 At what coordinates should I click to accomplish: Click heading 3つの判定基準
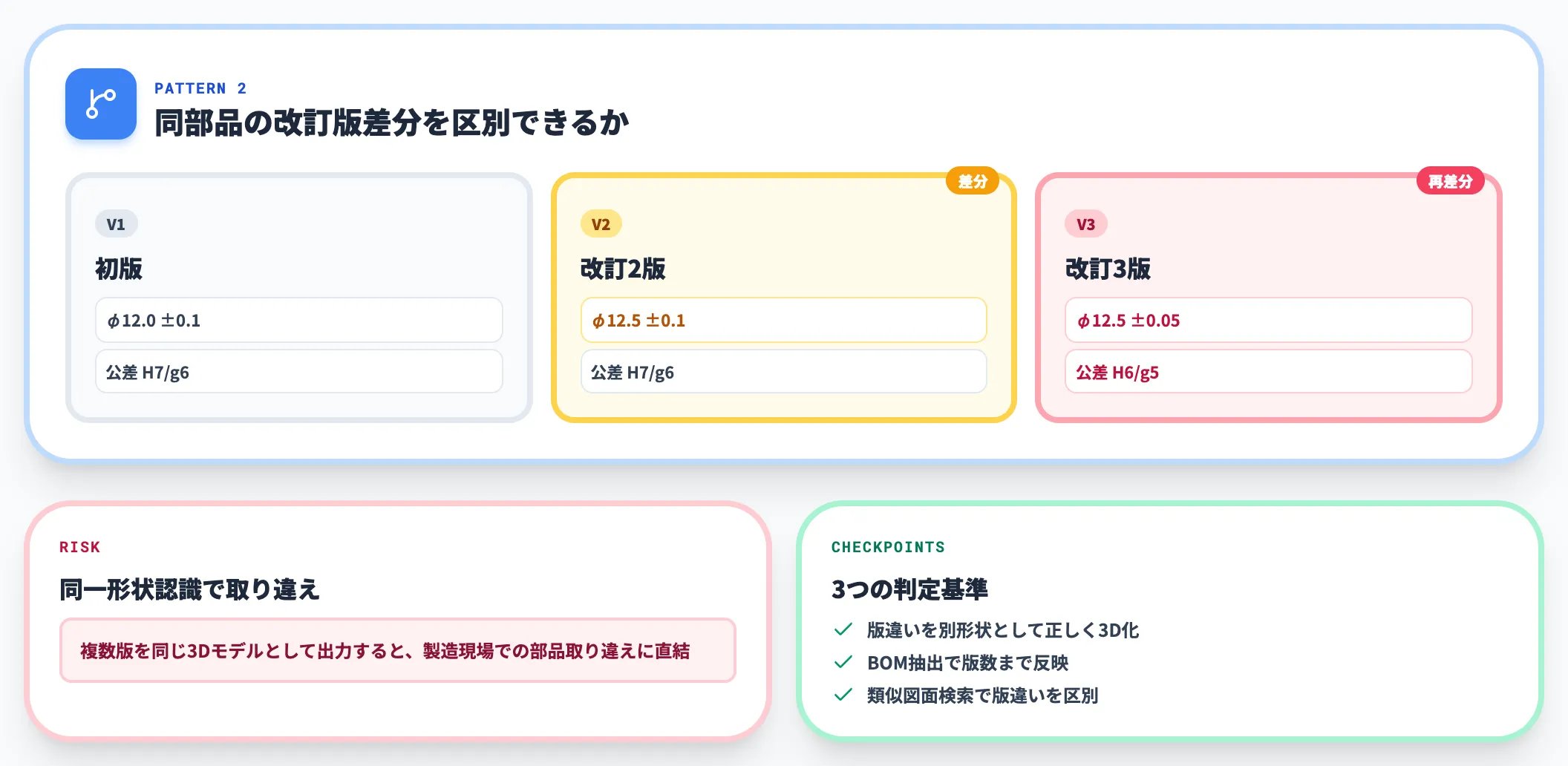pos(909,589)
